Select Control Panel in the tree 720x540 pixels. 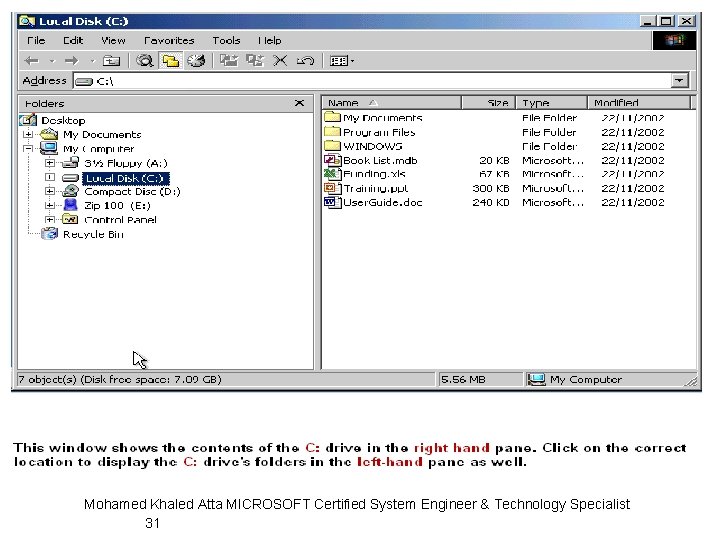pos(120,219)
